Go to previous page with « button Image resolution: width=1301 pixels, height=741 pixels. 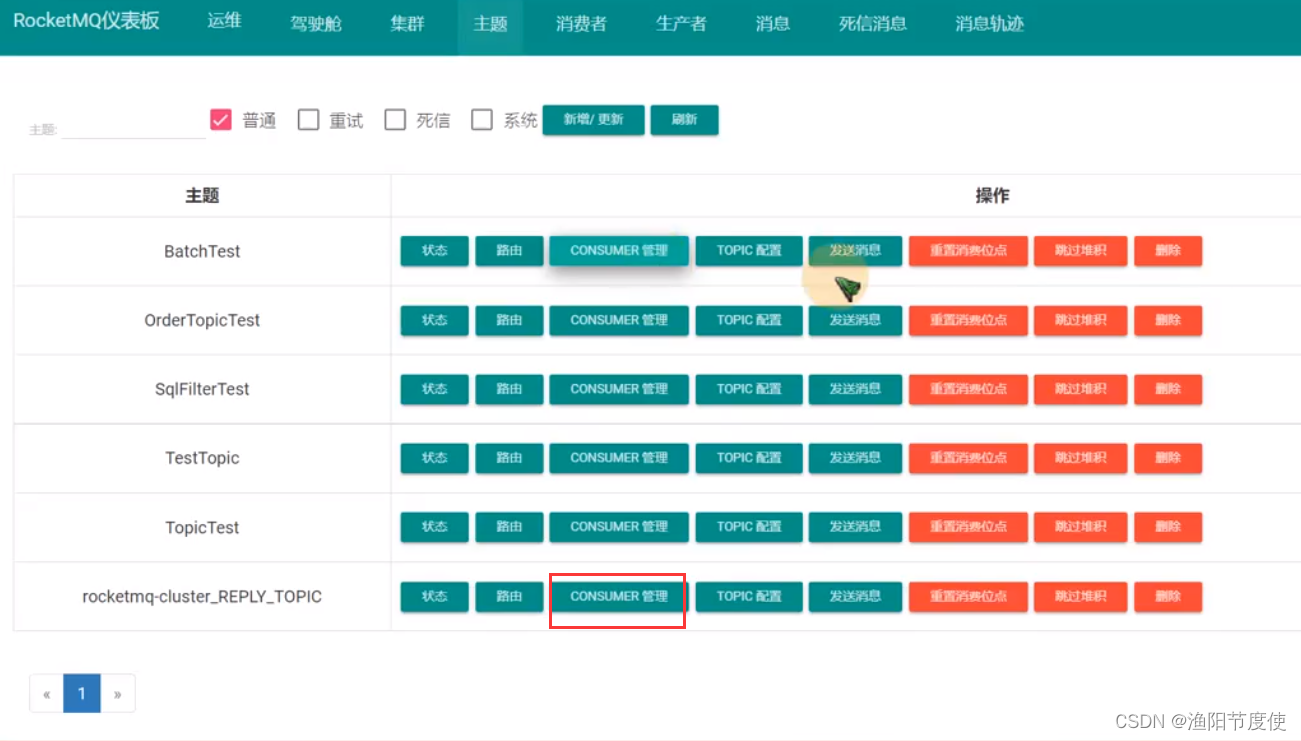[x=46, y=693]
